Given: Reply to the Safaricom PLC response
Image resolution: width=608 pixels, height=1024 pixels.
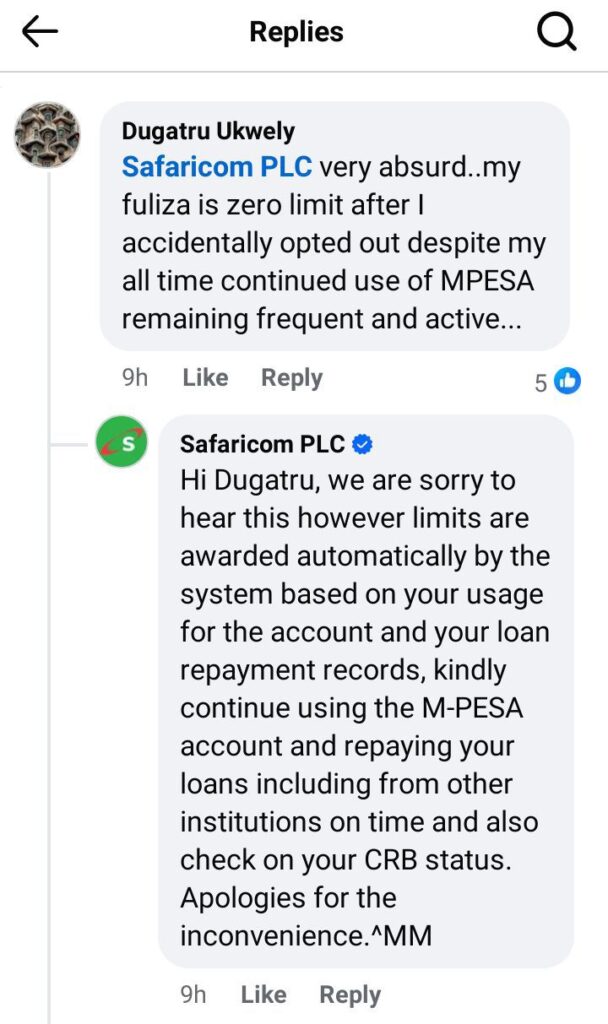Looking at the screenshot, I should [350, 995].
